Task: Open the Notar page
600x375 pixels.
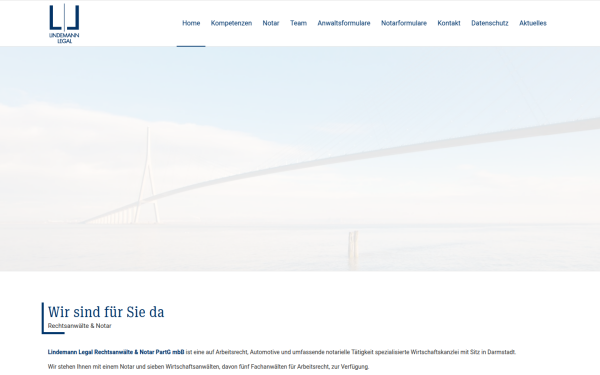Action: pos(271,23)
